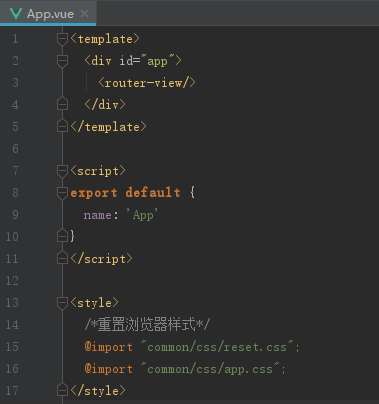Click the export keyword
Viewport: 379px width, 404px height.
94,193
